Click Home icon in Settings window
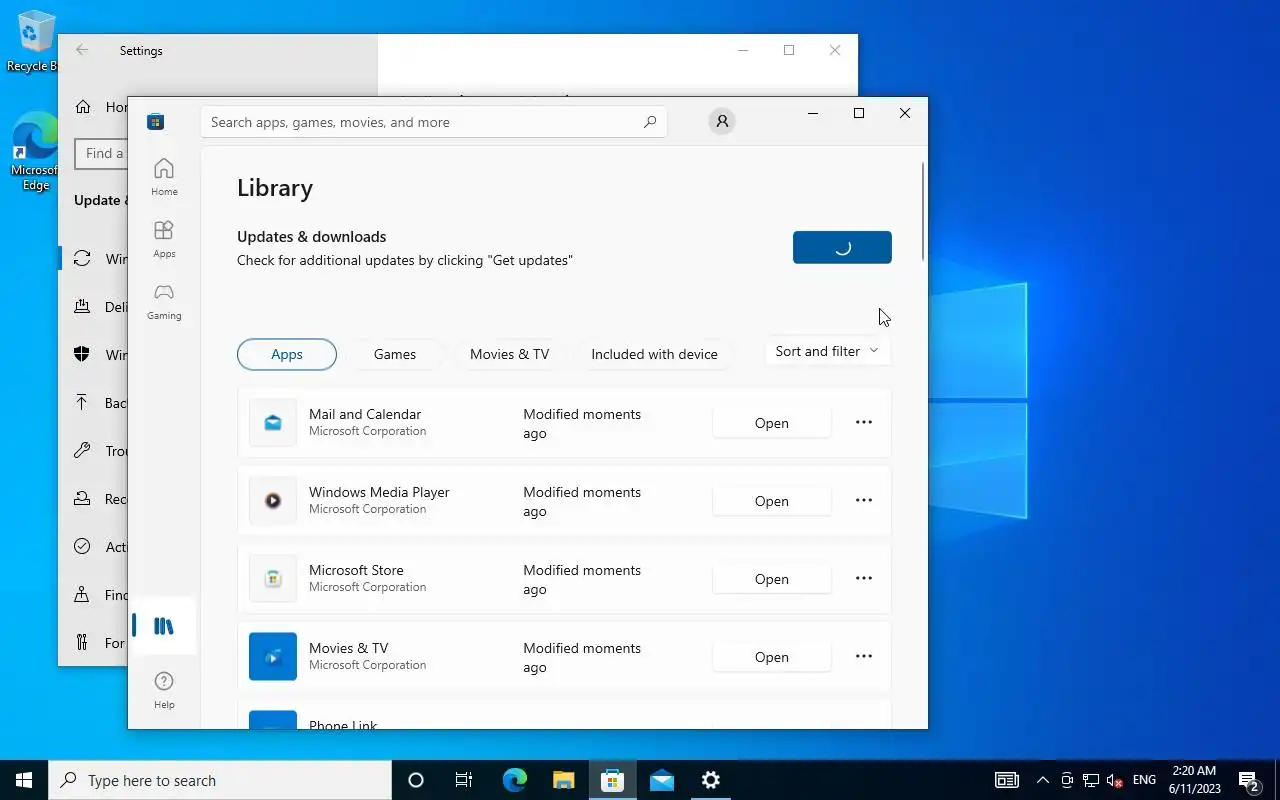 [x=84, y=107]
